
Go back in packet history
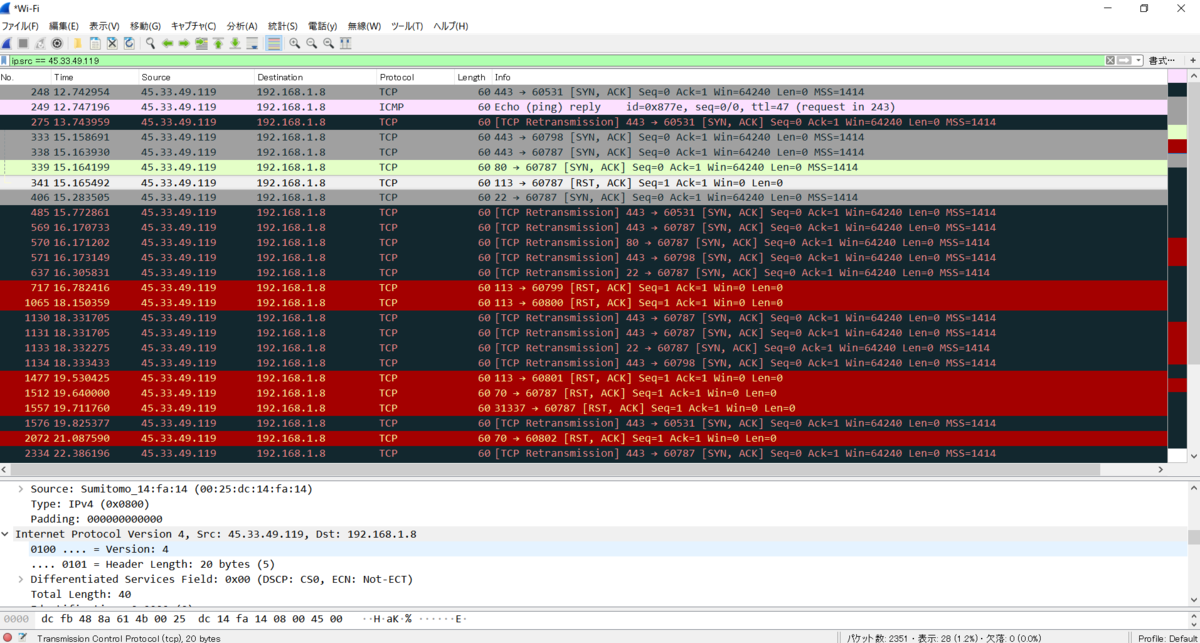point(168,43)
